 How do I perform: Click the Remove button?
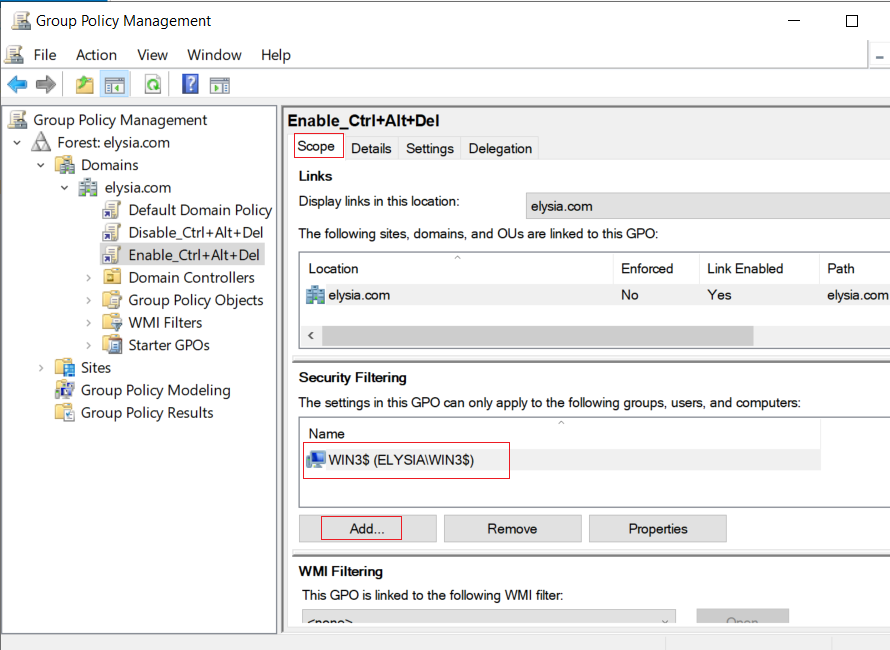(x=512, y=529)
